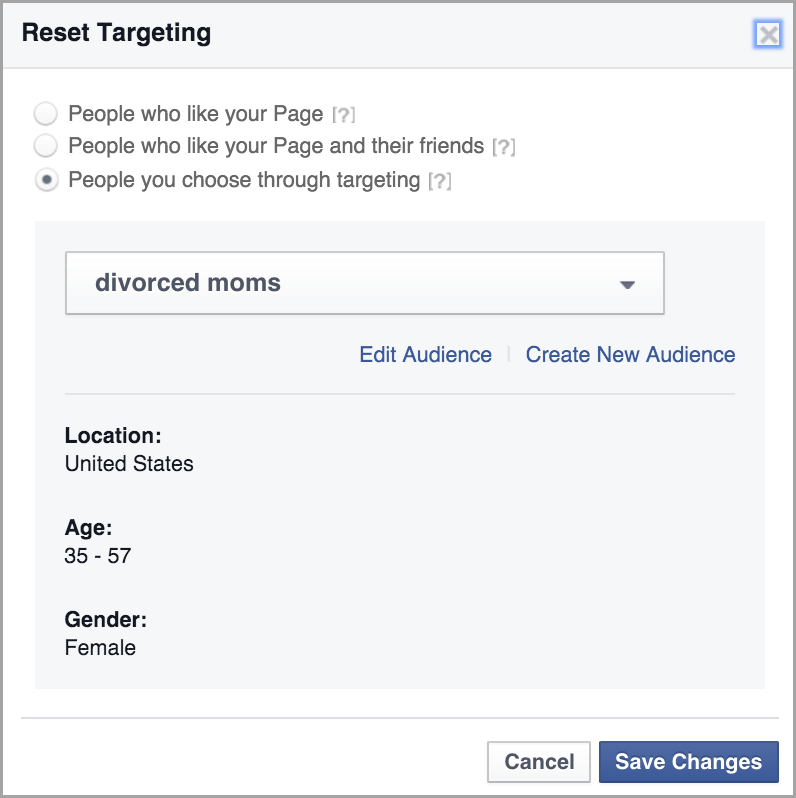Screen dimensions: 796x798
Task: Select 'People you choose through targeting' radio
Action: pos(46,180)
